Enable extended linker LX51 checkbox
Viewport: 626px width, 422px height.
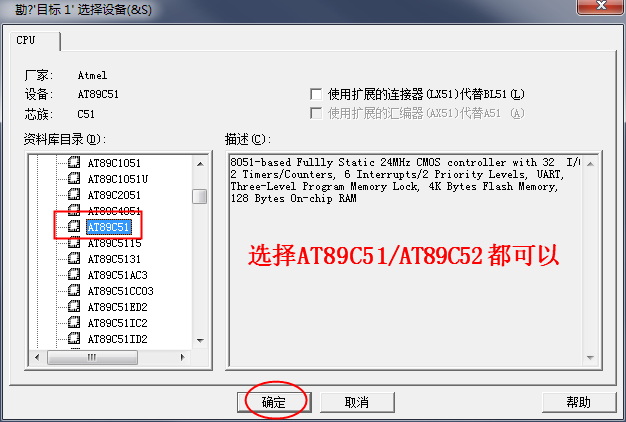tap(316, 94)
